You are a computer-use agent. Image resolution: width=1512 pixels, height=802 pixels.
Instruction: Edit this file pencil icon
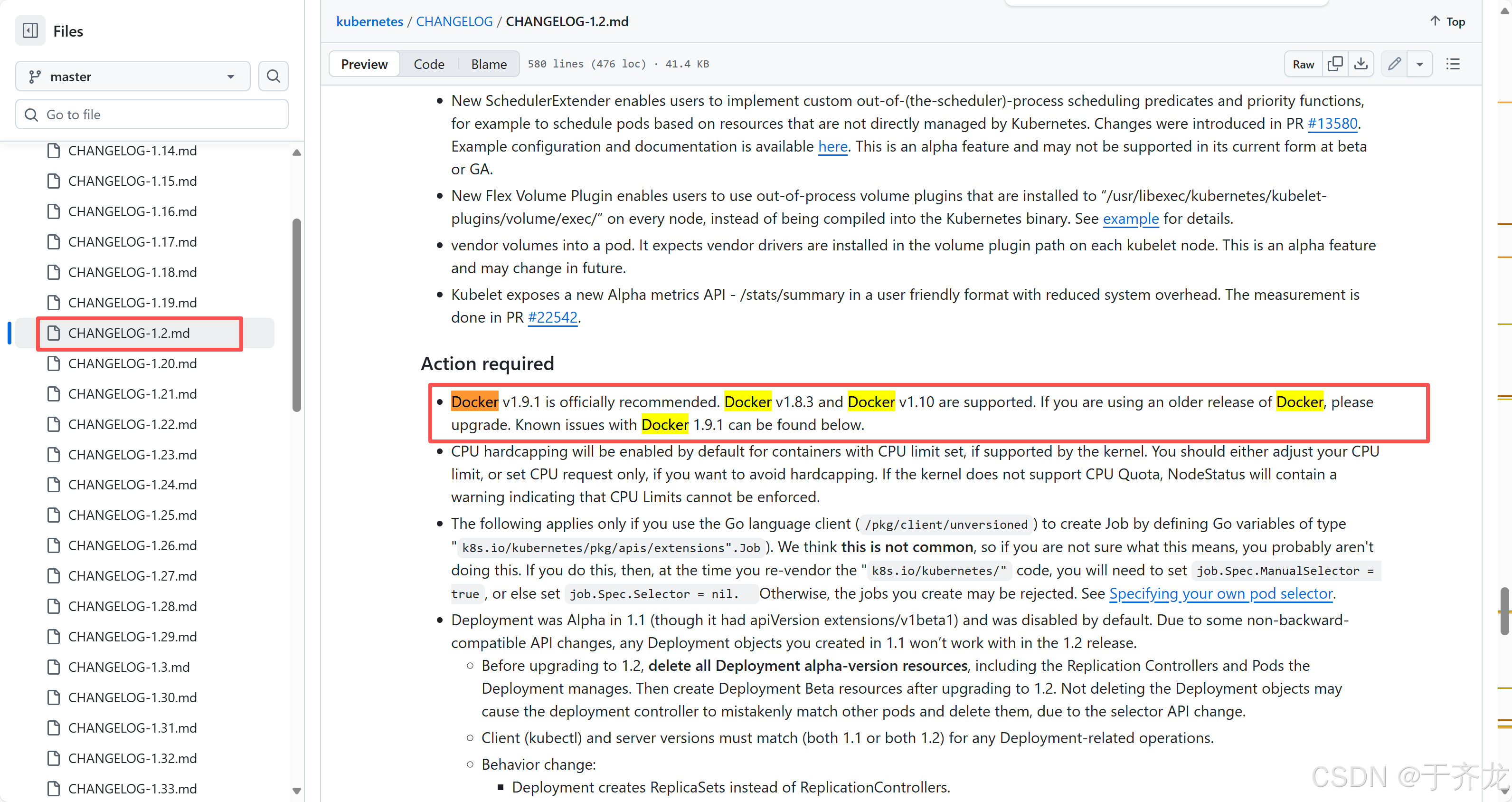1394,64
